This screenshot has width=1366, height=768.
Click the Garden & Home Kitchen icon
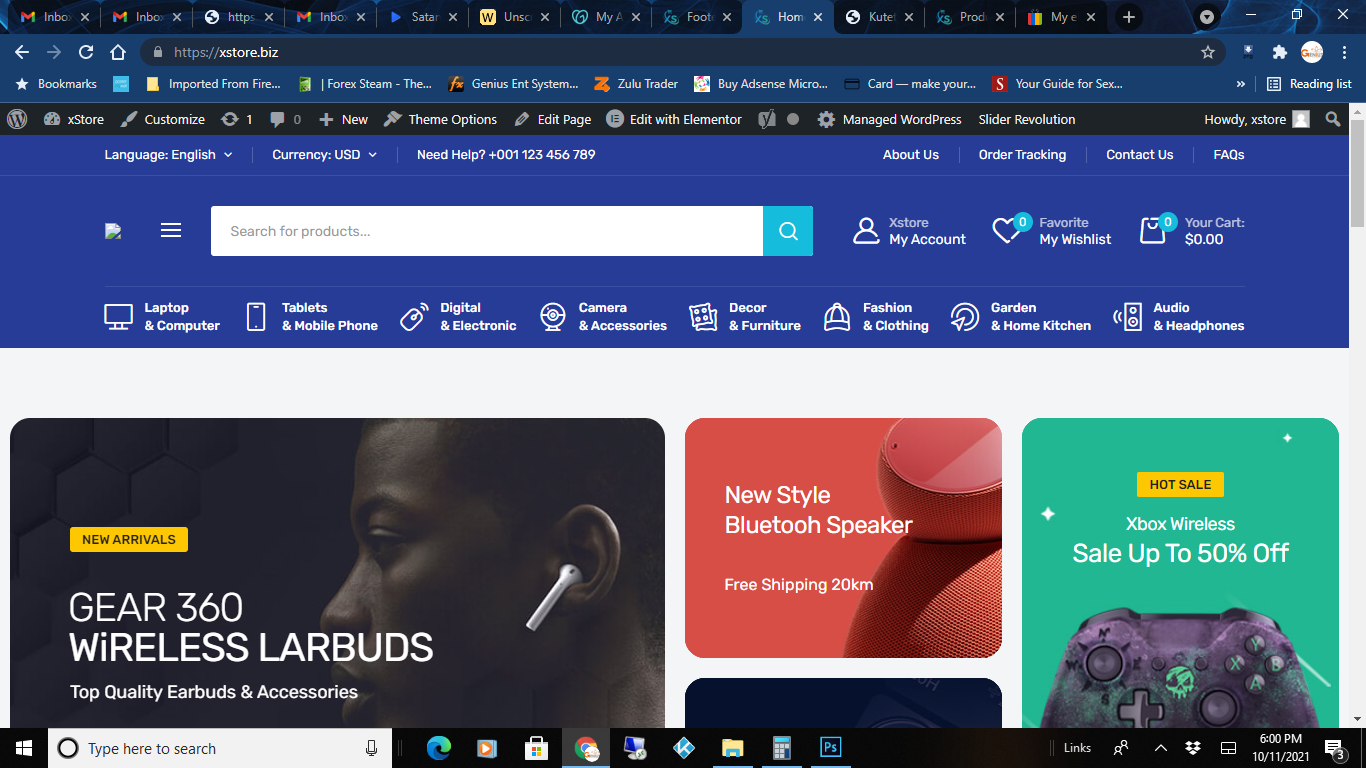coord(965,317)
